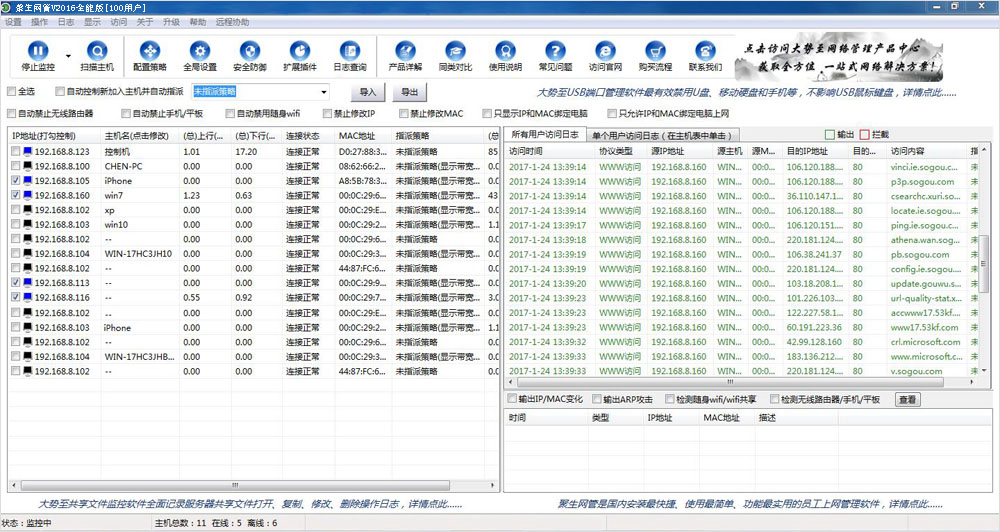
Task: Click the 购买流程 (Purchase Process) cart icon
Action: click(x=655, y=52)
